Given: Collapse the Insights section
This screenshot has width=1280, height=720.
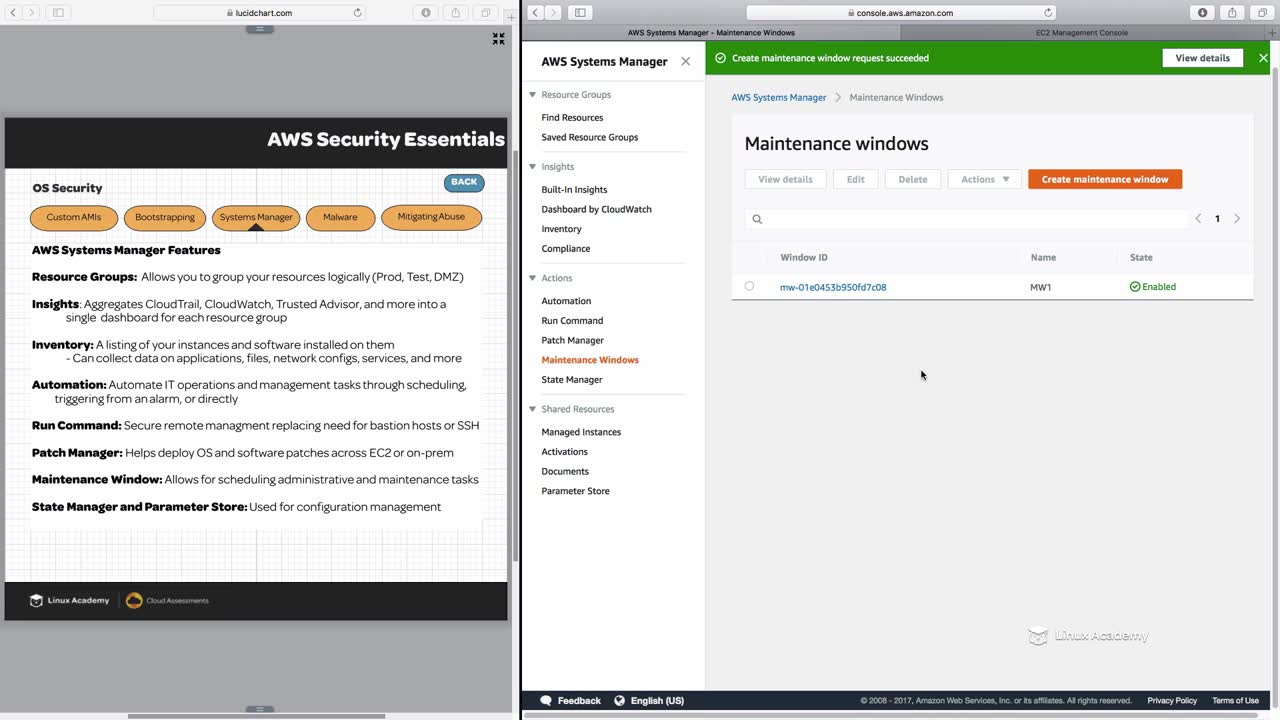Looking at the screenshot, I should coord(532,167).
